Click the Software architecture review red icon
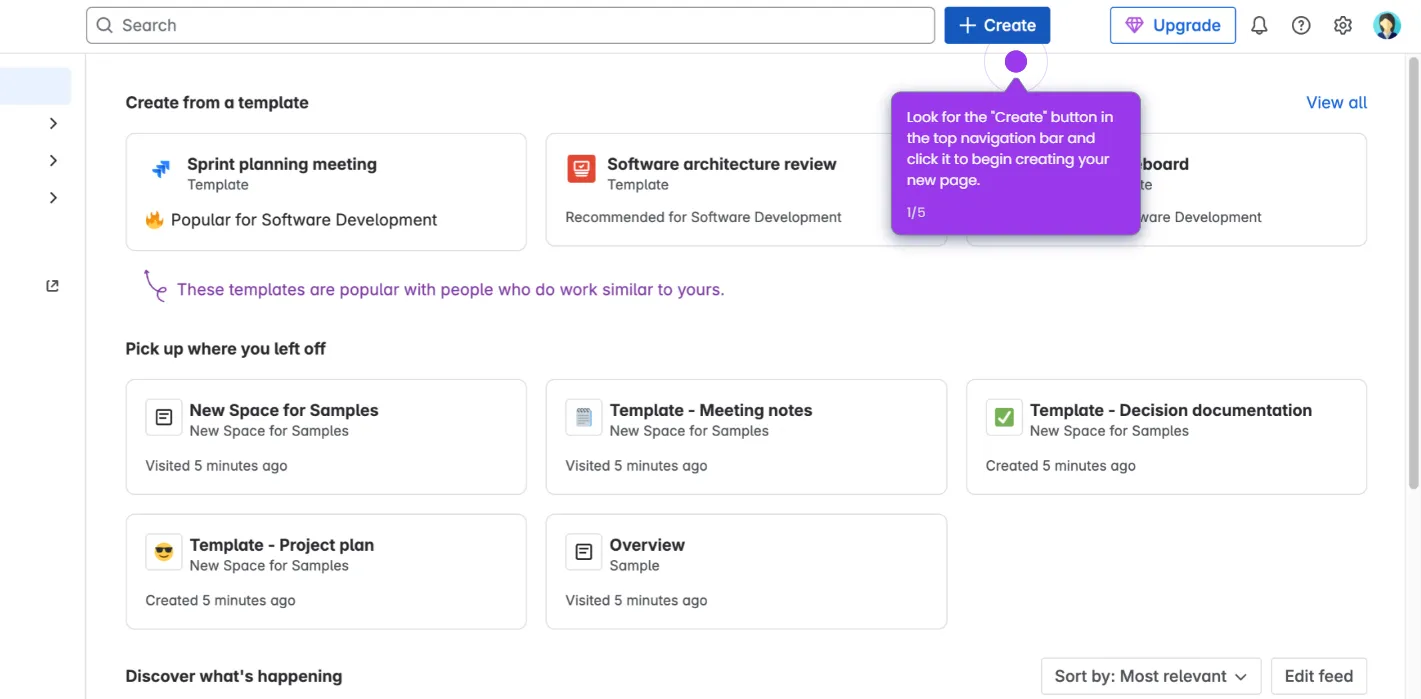Screen dimensions: 1421x699 pyautogui.click(x=581, y=169)
